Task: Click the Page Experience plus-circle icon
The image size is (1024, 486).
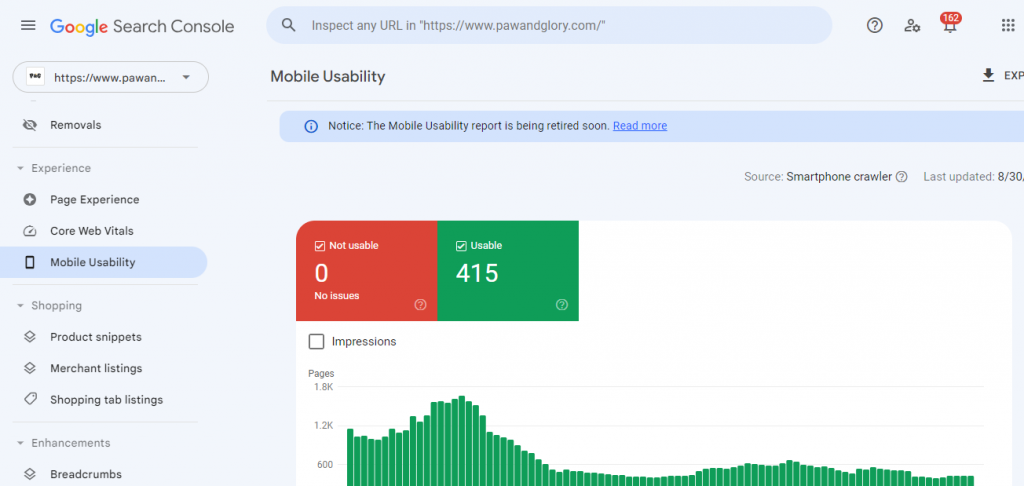Action: tap(30, 199)
